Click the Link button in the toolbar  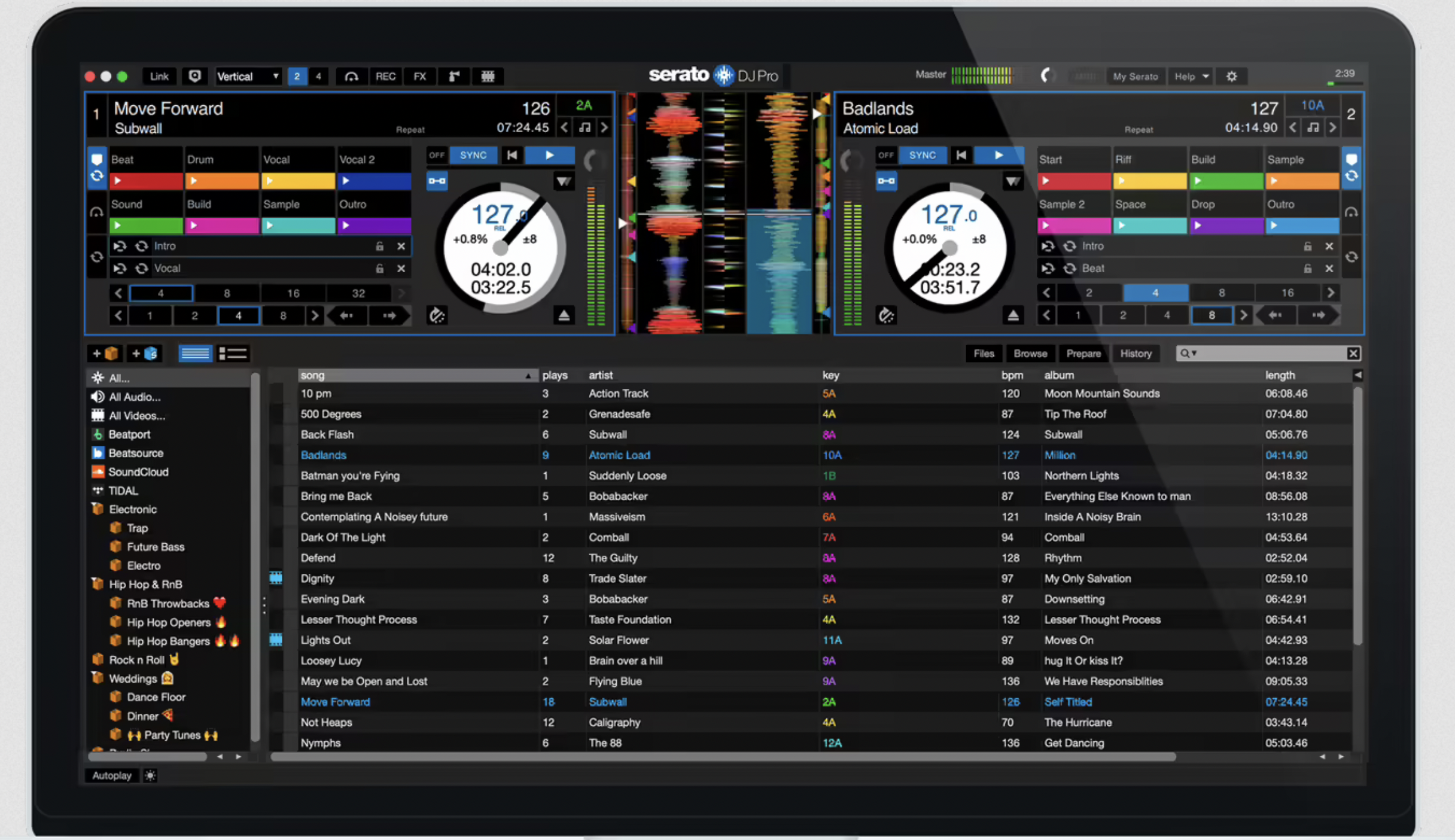[159, 76]
